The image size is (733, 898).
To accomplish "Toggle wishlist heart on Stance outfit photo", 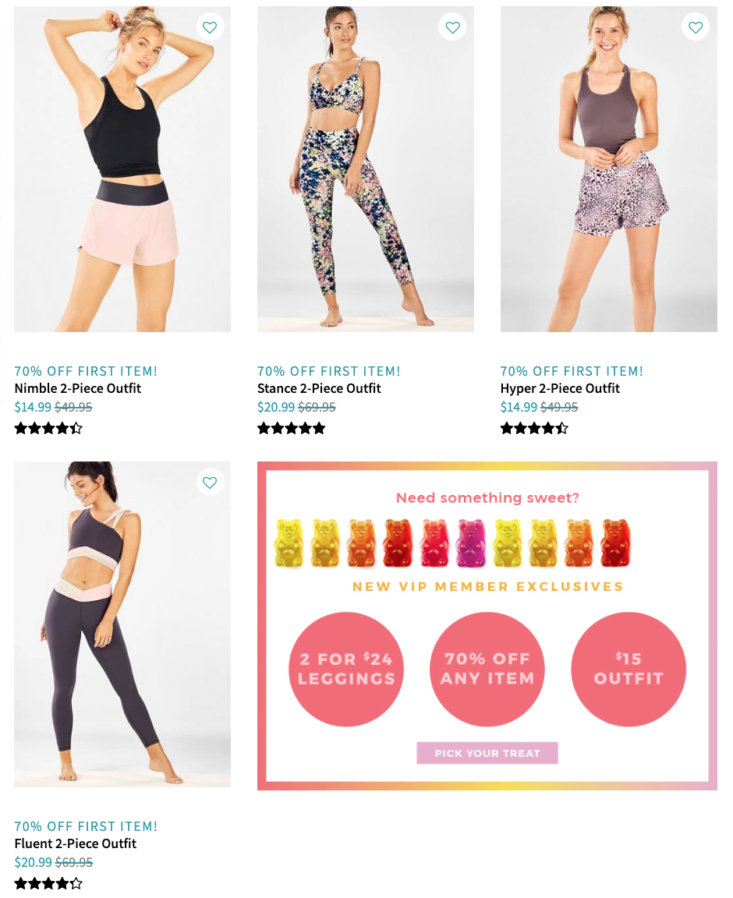I will point(452,27).
